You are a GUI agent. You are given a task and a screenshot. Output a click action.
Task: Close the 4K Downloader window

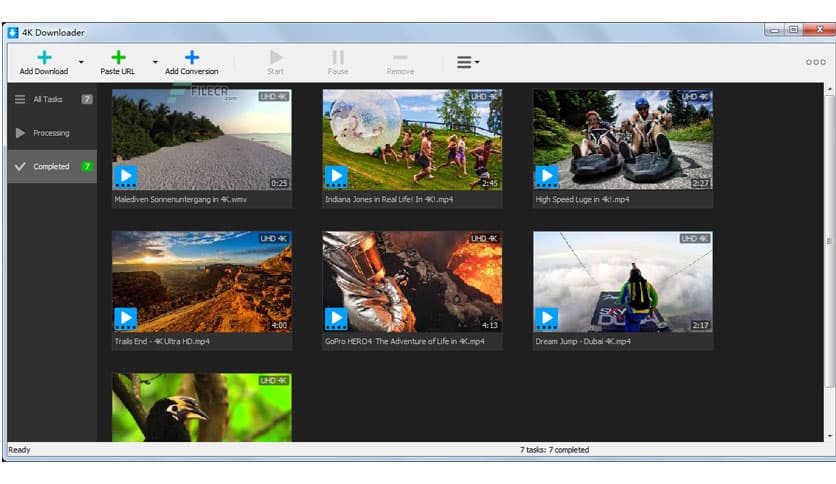(819, 30)
